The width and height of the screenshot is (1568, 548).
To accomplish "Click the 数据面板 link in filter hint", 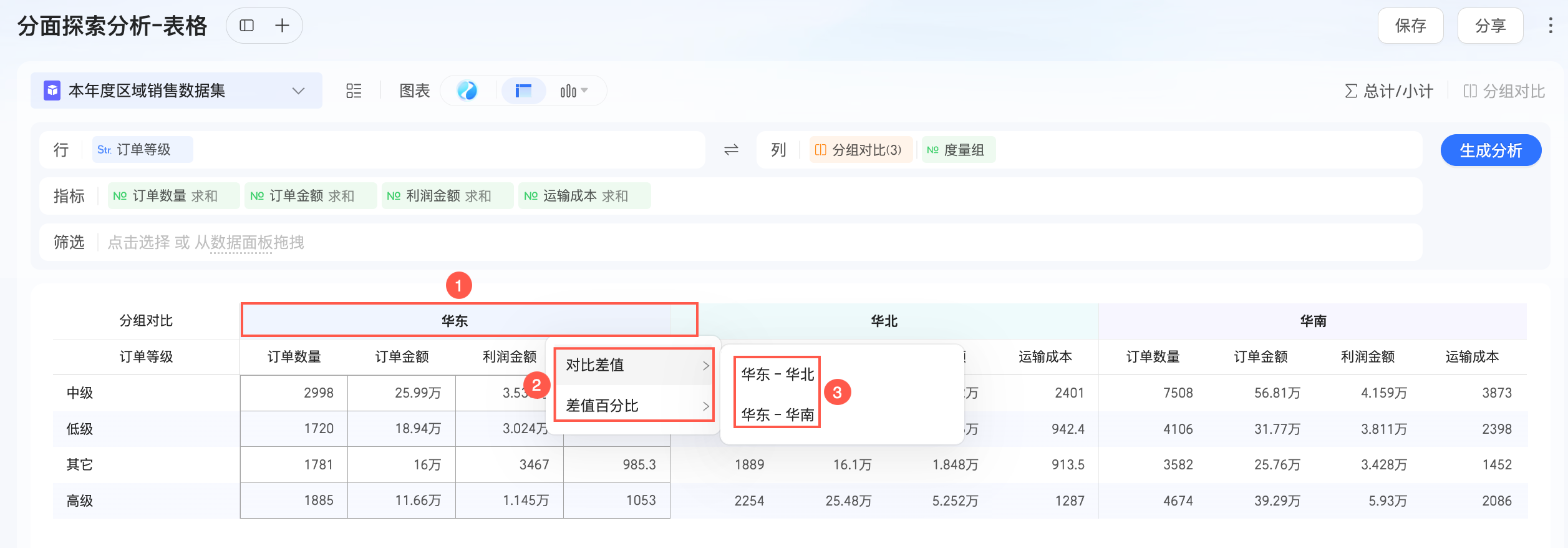I will pos(241,242).
